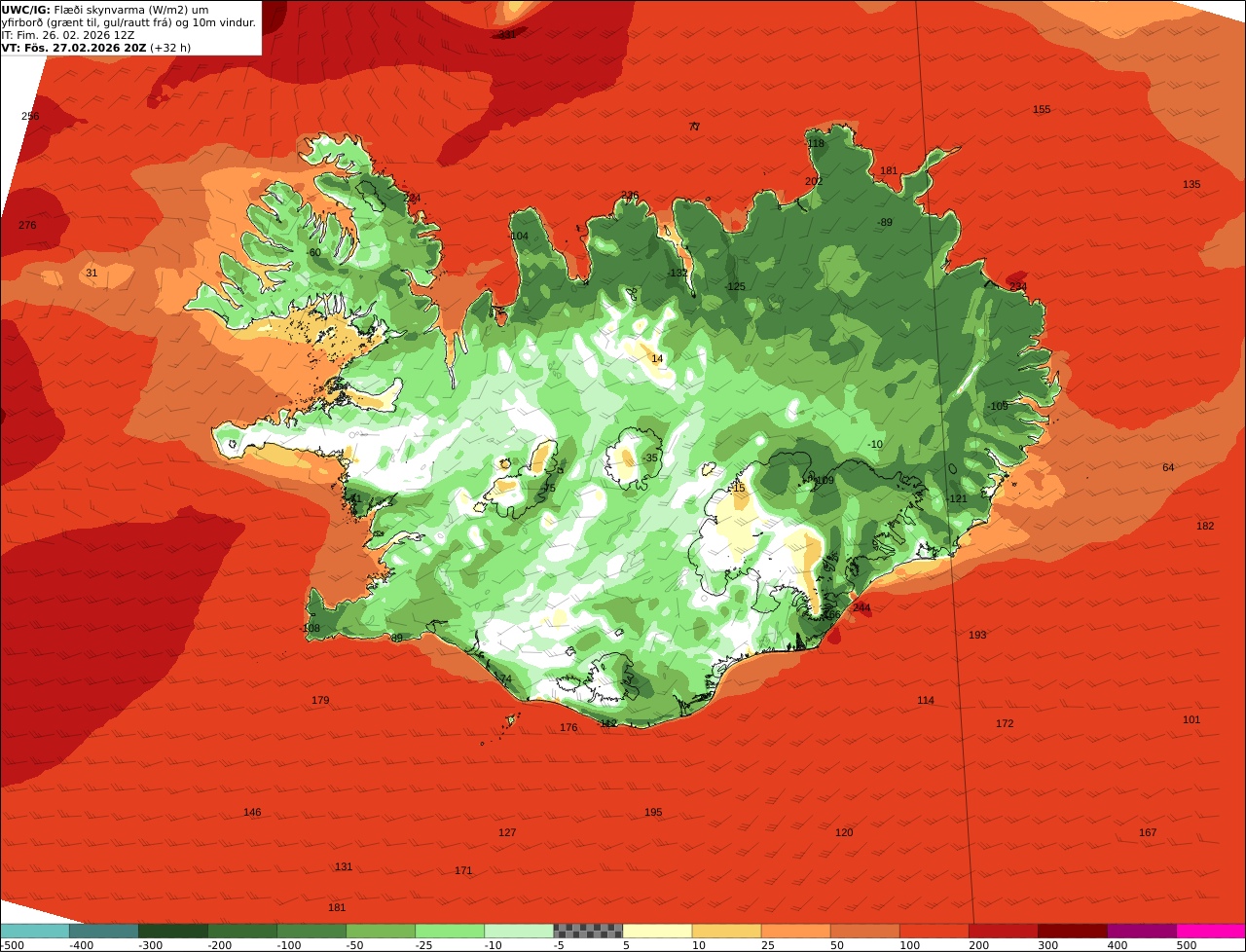This screenshot has height=952, width=1246.
Task: Click the -25 to -10 pale green swatch
Action: (x=450, y=931)
